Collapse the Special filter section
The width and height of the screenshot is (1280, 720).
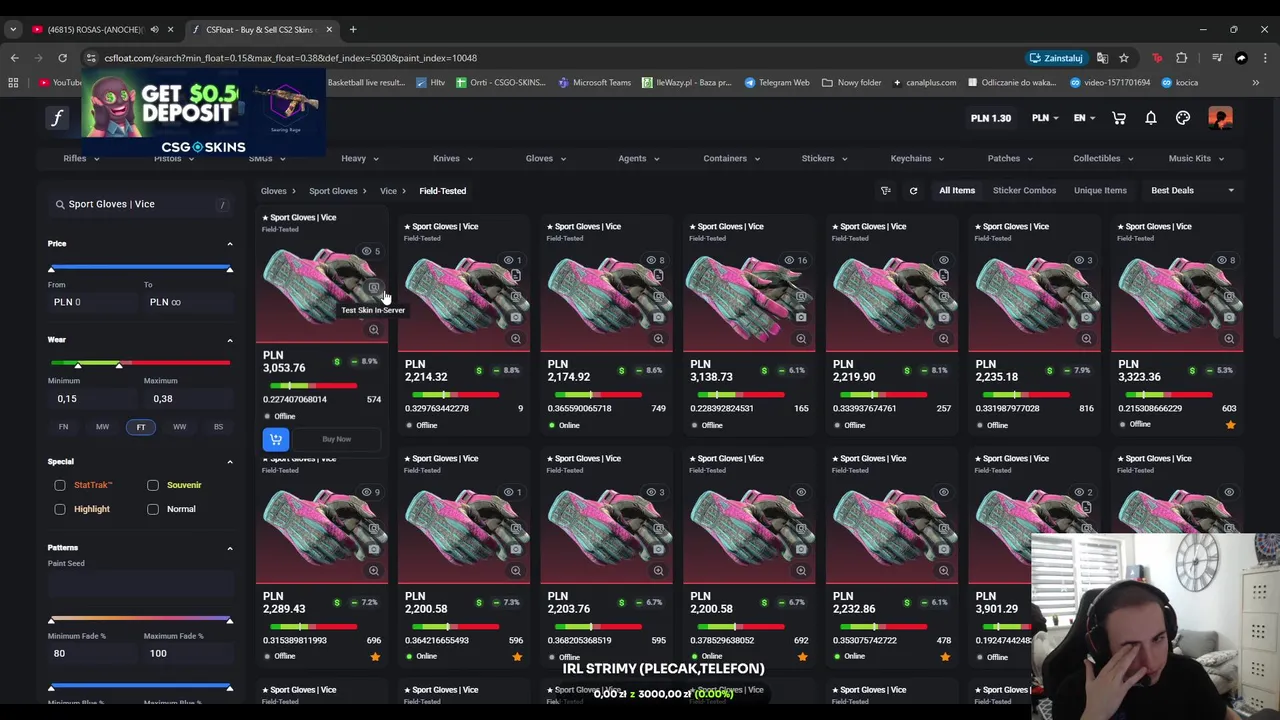click(x=229, y=462)
